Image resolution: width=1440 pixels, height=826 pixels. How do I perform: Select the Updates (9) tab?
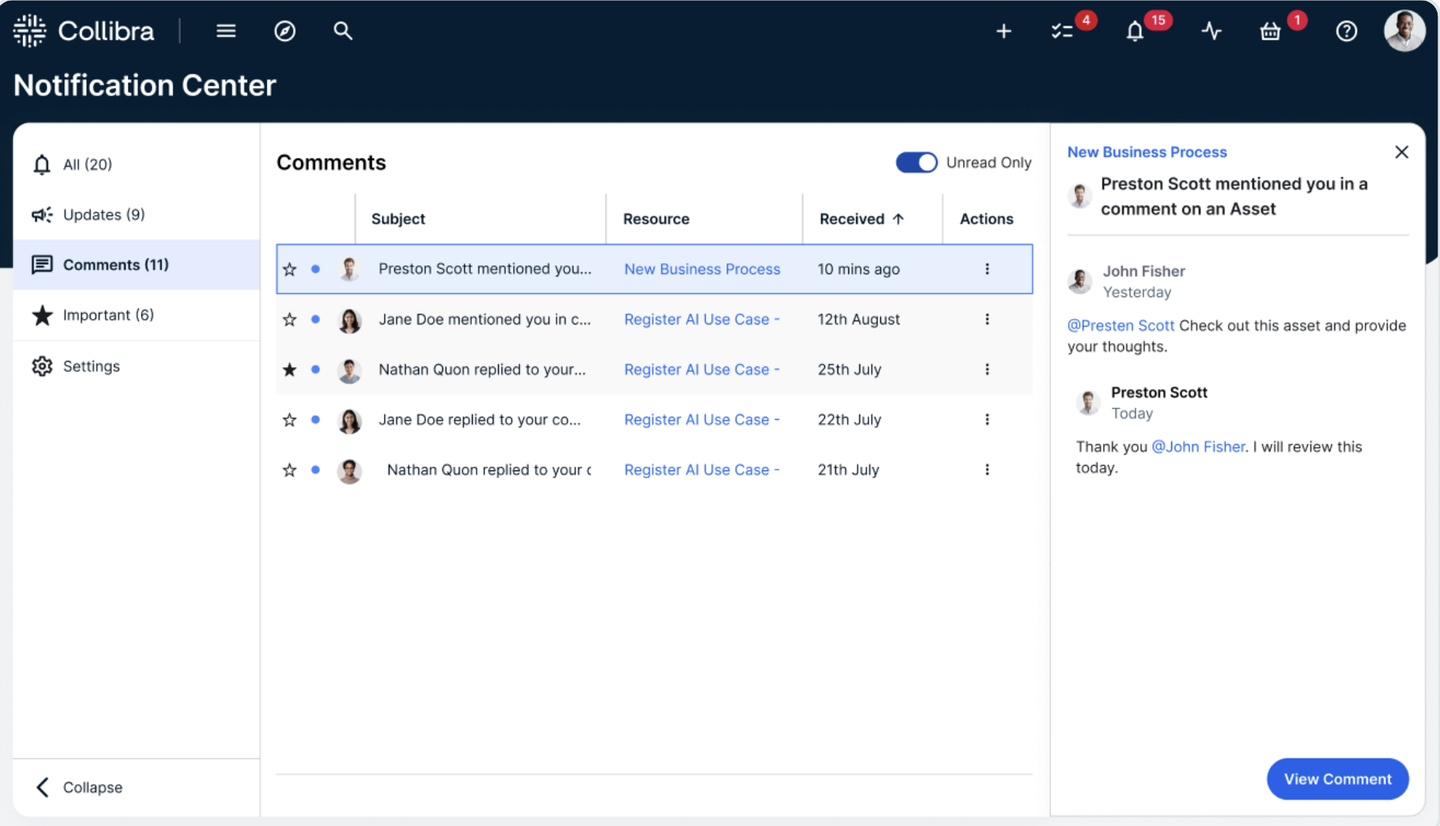click(104, 215)
